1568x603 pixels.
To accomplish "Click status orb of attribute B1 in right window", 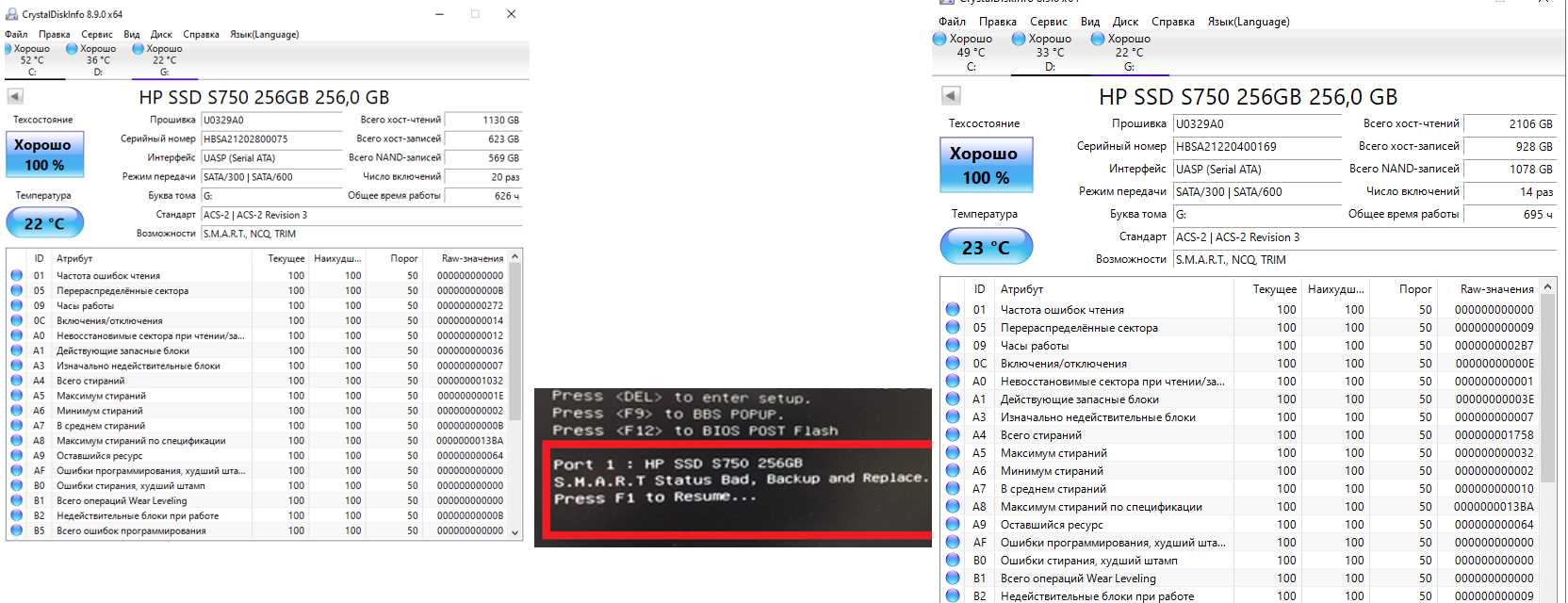I will [953, 578].
